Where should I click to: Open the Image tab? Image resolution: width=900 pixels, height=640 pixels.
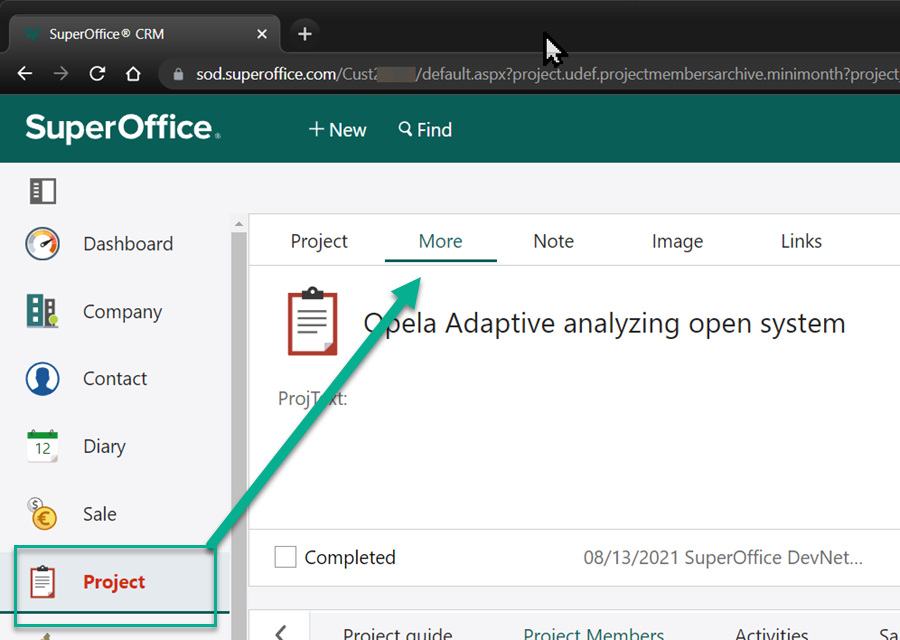point(677,241)
